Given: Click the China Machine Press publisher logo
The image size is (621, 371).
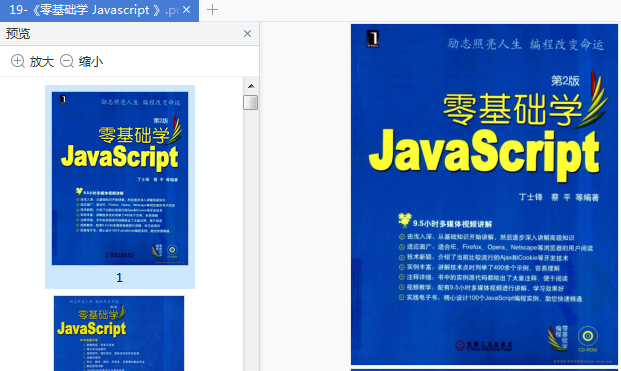Looking at the screenshot, I should 484,346.
